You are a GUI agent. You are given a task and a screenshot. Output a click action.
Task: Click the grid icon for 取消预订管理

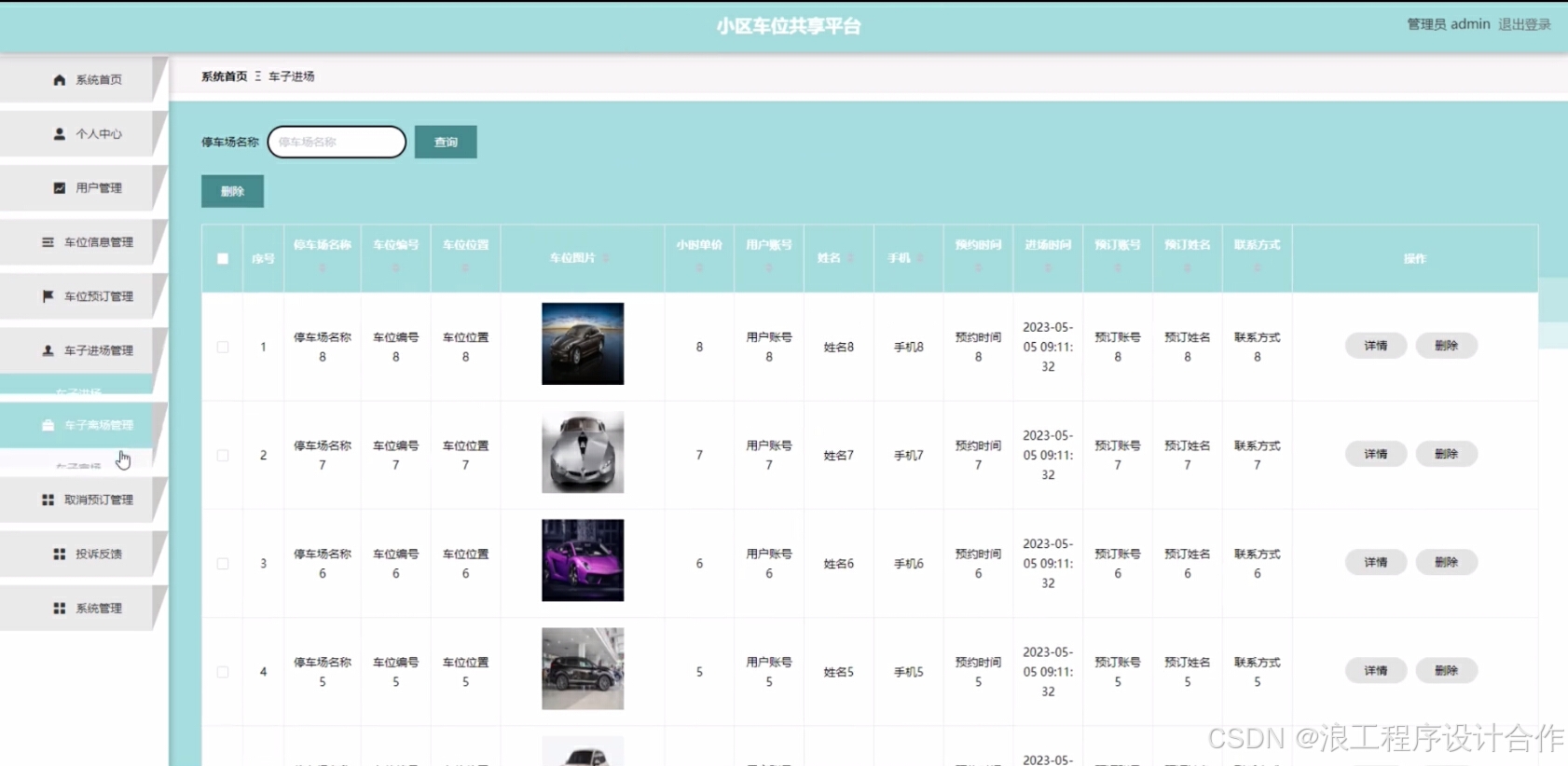(x=48, y=499)
